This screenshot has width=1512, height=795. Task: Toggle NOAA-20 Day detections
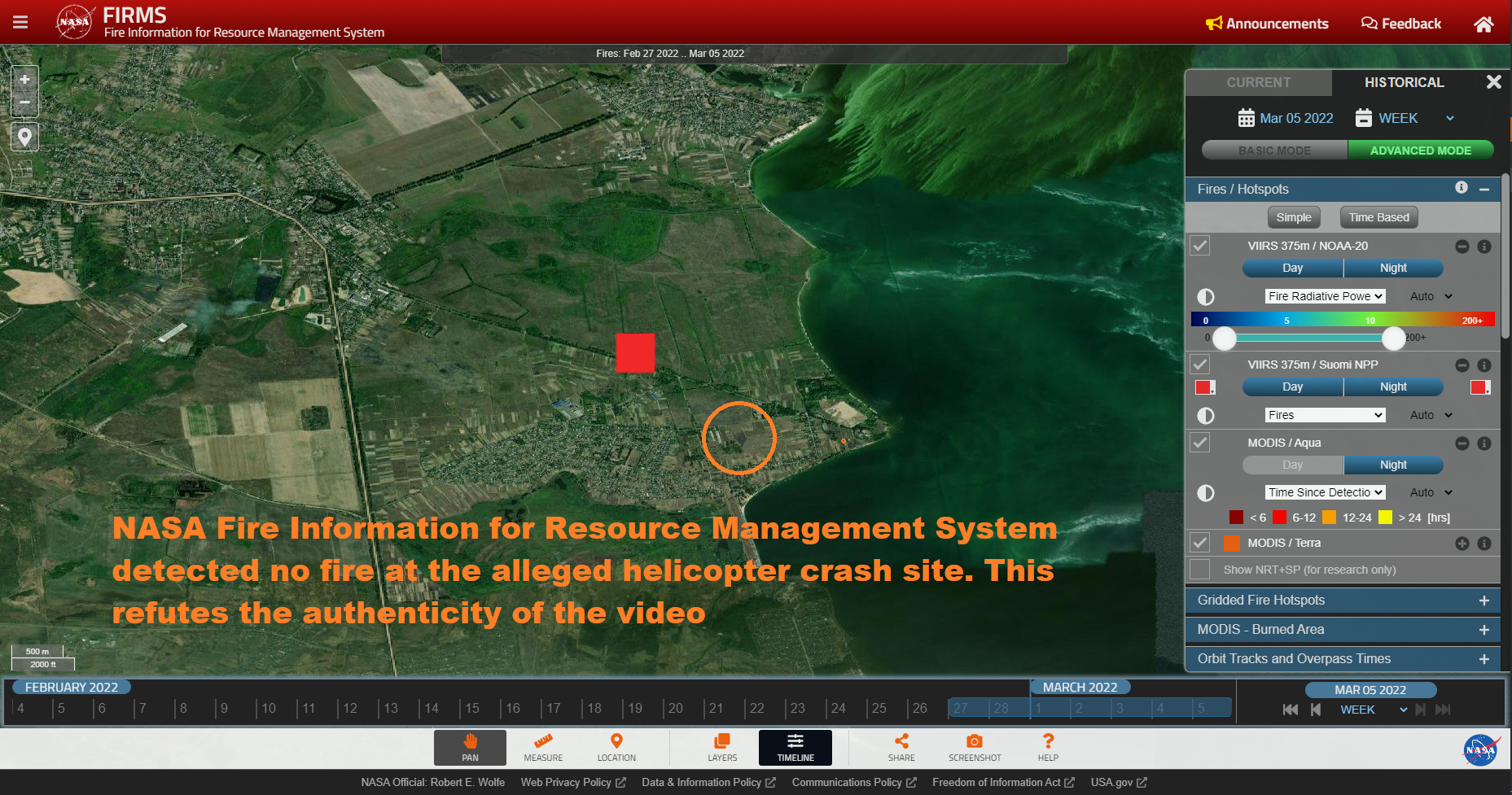1292,268
